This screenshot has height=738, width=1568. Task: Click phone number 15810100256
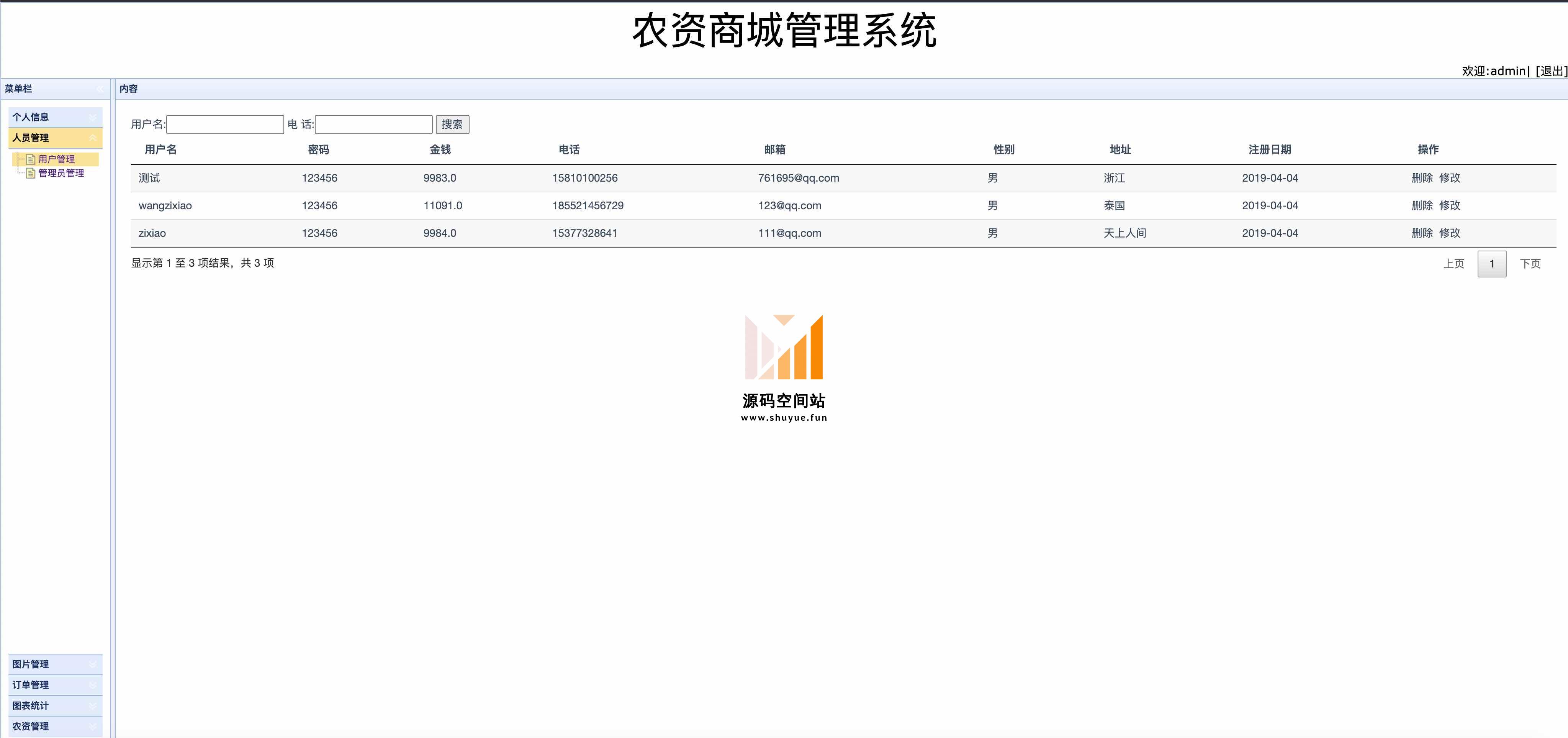[585, 178]
